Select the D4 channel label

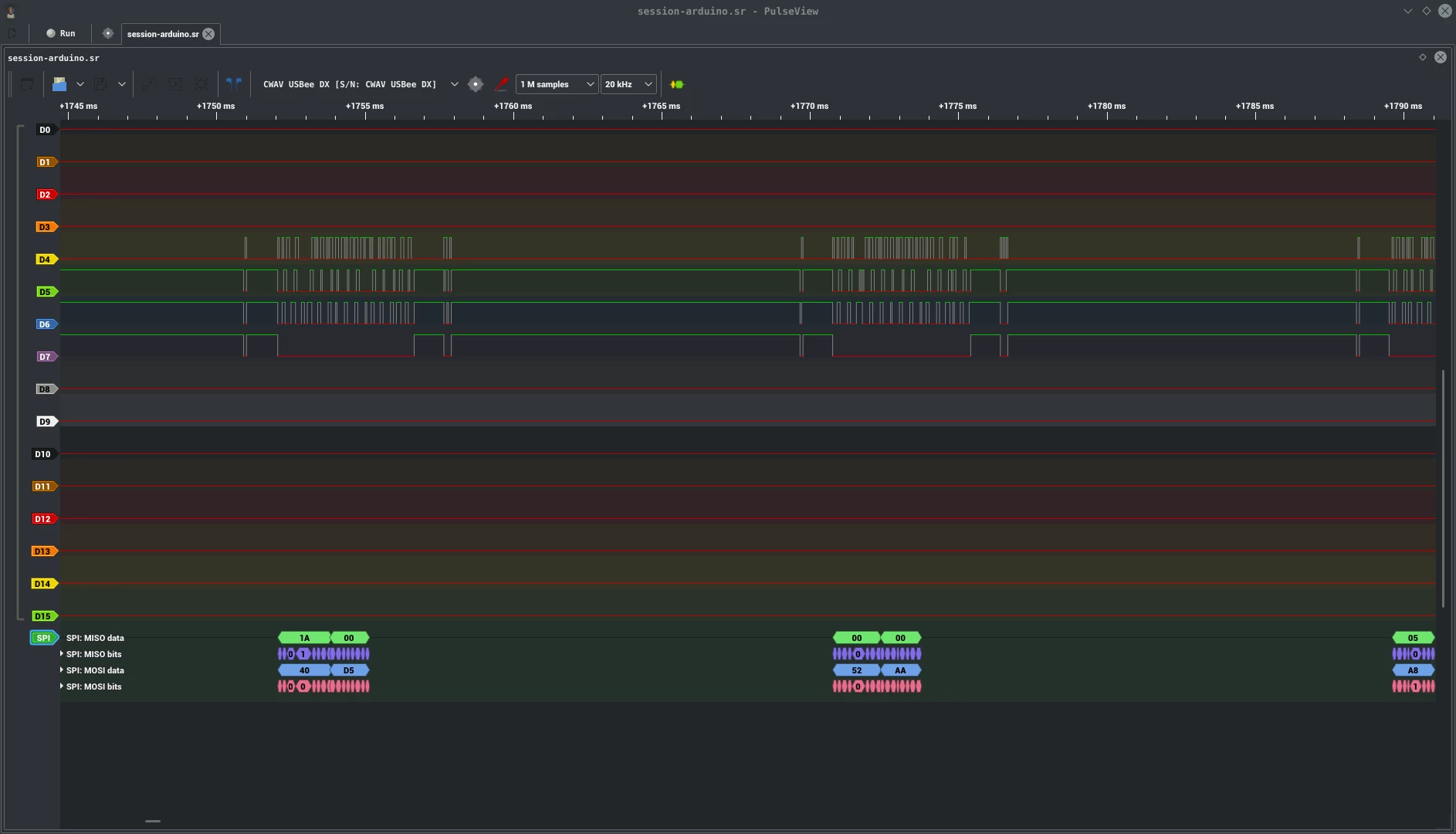pyautogui.click(x=45, y=259)
